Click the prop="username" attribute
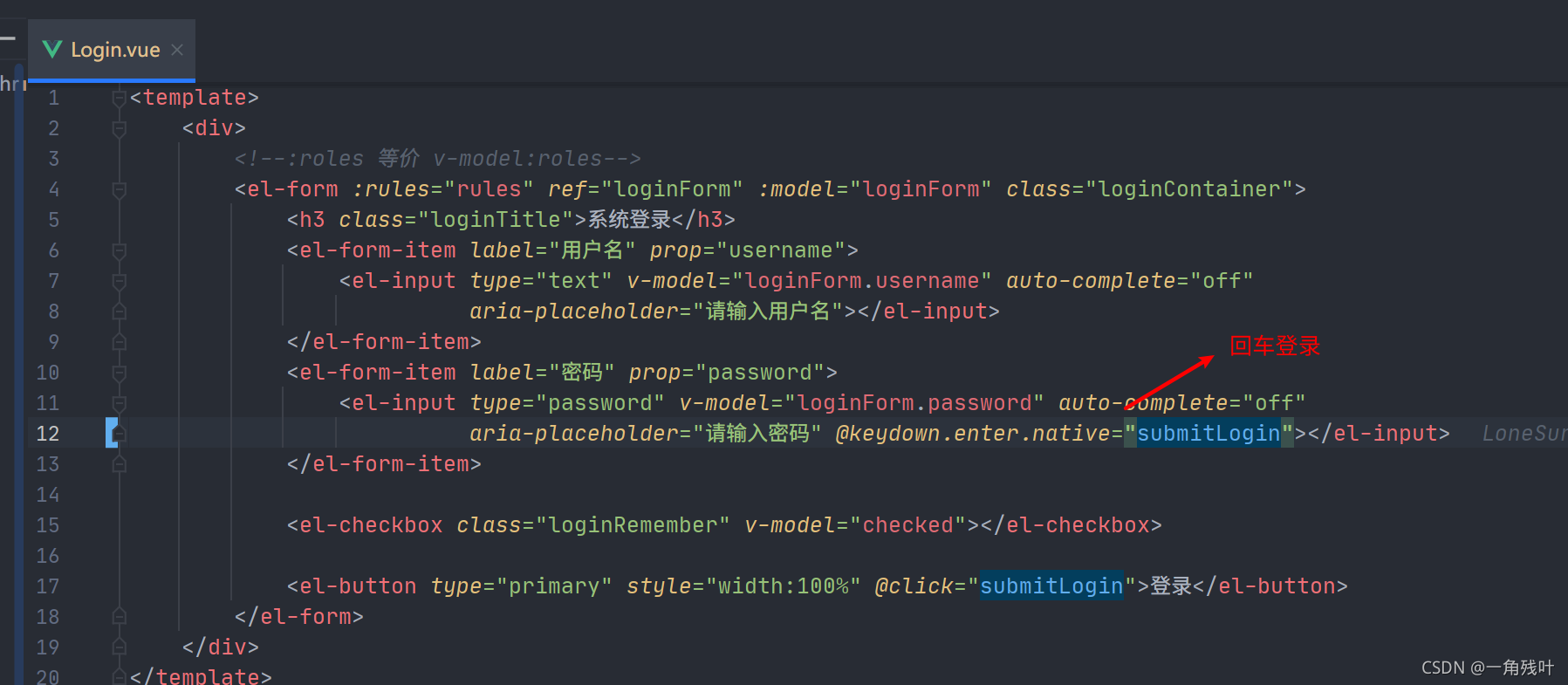Screen dimensions: 1568x685 [748, 250]
